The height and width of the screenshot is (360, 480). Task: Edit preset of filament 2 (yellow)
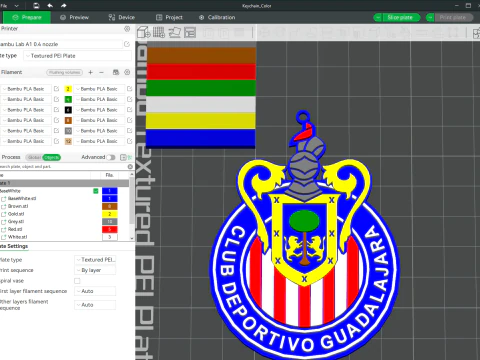click(x=130, y=89)
